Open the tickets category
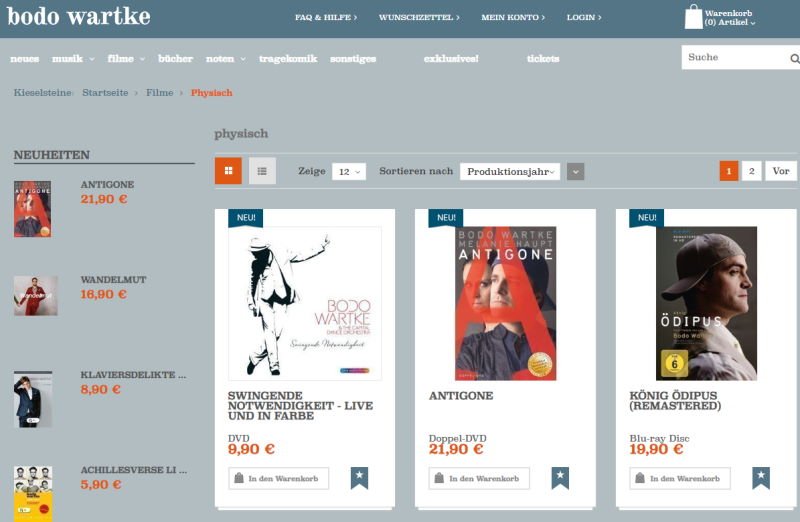The width and height of the screenshot is (800, 522). [543, 59]
